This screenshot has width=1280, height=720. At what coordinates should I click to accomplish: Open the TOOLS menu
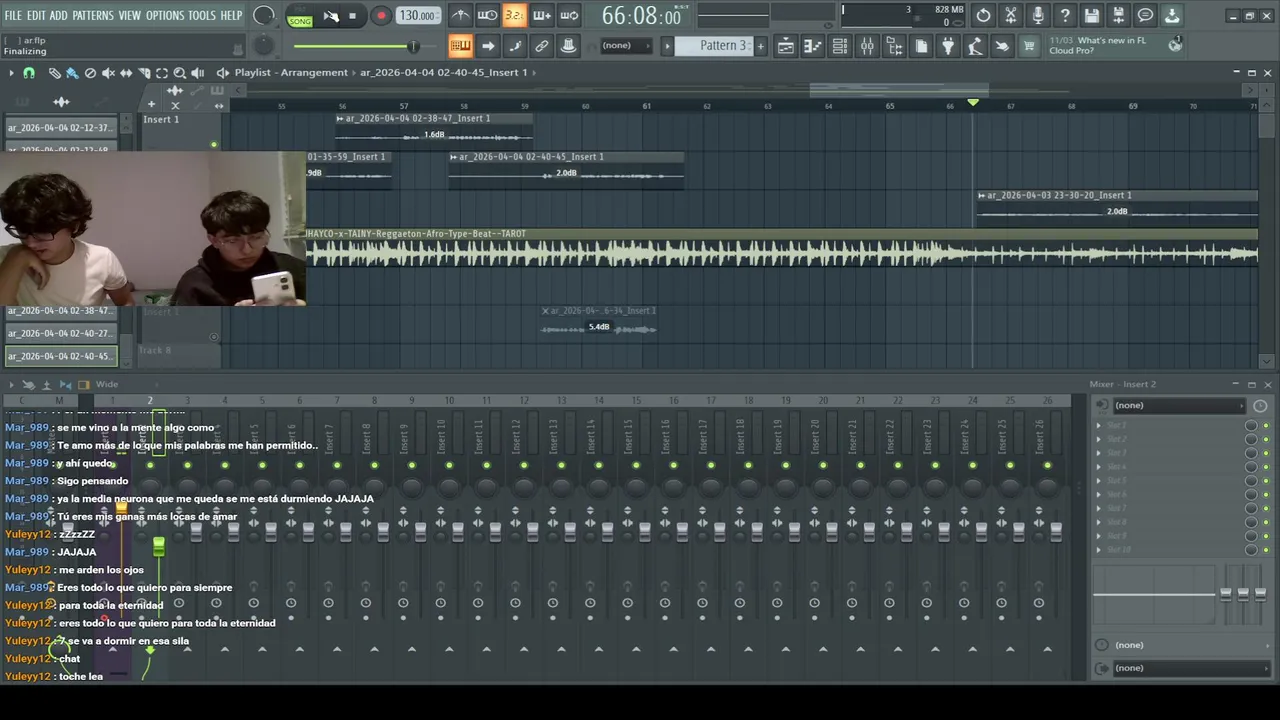[x=202, y=15]
